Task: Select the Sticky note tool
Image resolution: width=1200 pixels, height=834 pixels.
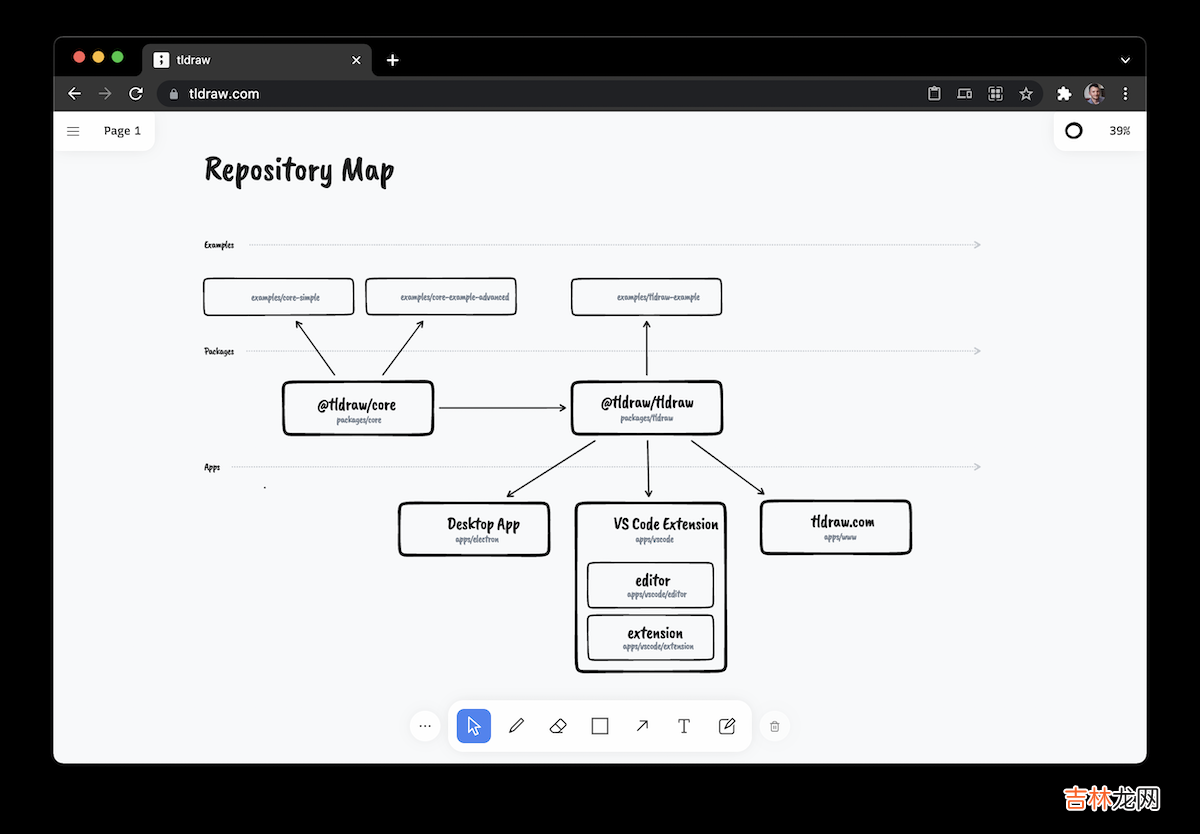Action: click(727, 726)
